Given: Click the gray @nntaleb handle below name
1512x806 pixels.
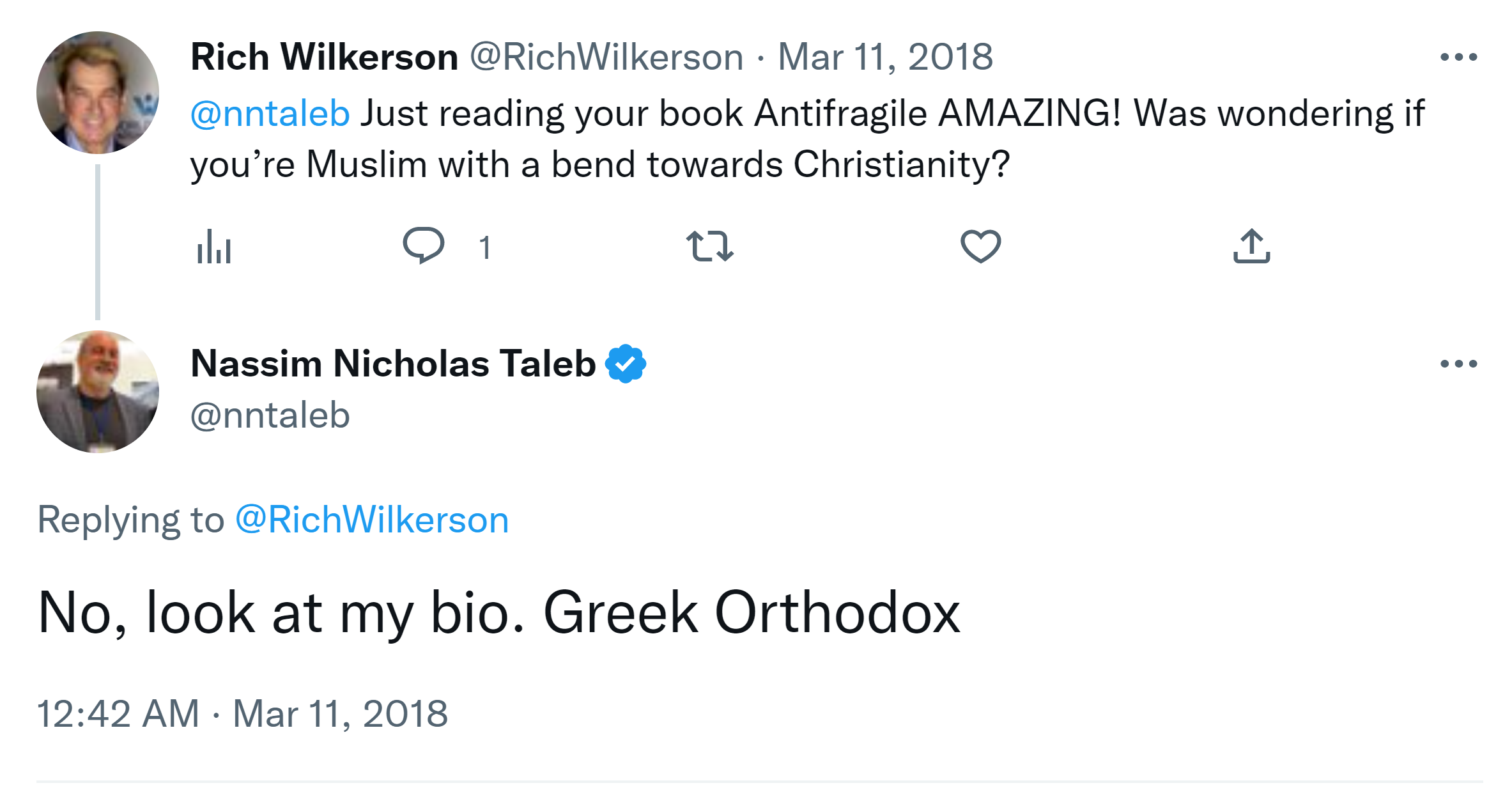Looking at the screenshot, I should click(270, 415).
